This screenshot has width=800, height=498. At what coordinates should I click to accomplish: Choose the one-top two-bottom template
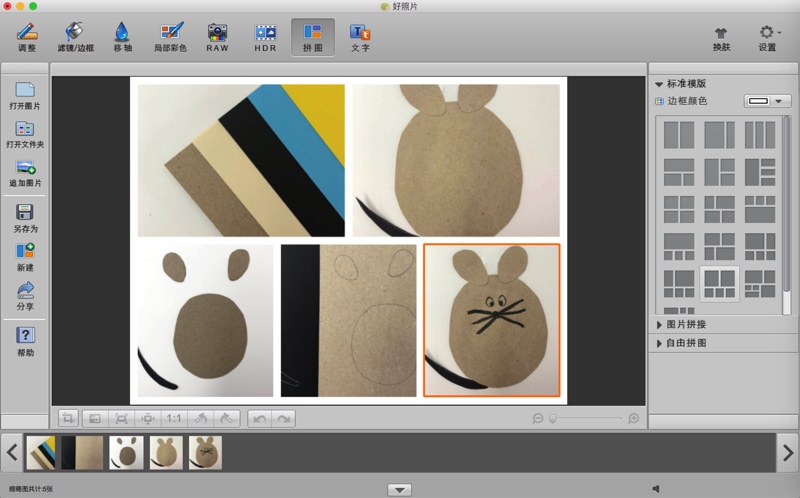click(x=679, y=172)
